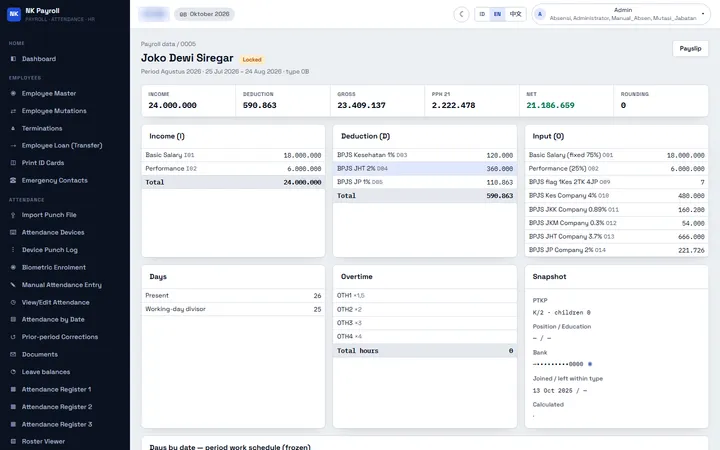Expand the Admin user dropdown arrow
This screenshot has width=720, height=450.
coord(703,14)
